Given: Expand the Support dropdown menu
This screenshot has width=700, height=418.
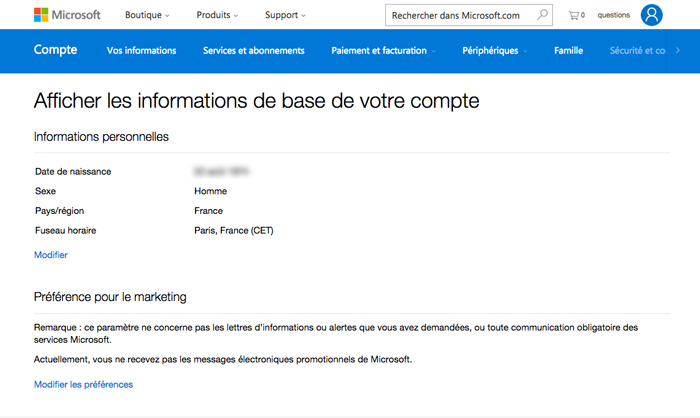Looking at the screenshot, I should (x=285, y=15).
